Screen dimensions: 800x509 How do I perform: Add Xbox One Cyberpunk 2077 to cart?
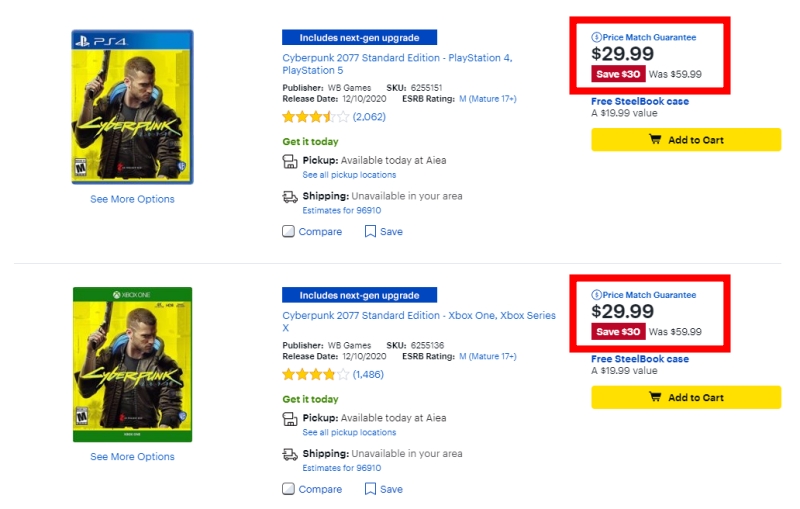685,398
